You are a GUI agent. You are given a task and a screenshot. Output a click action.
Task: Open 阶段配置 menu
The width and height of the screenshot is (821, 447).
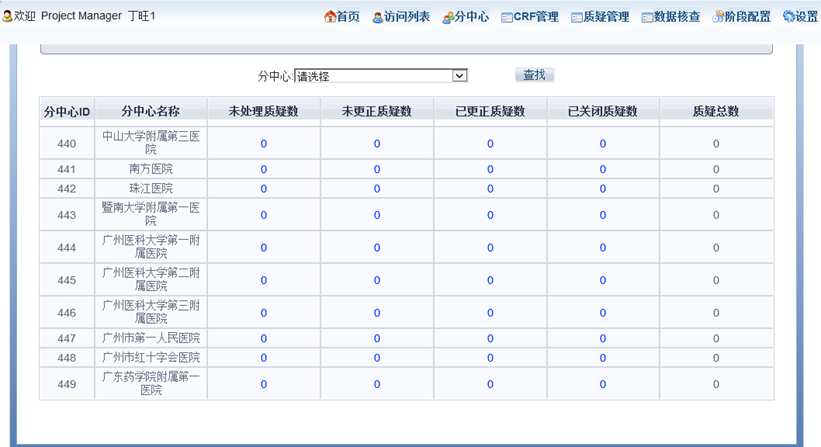748,17
